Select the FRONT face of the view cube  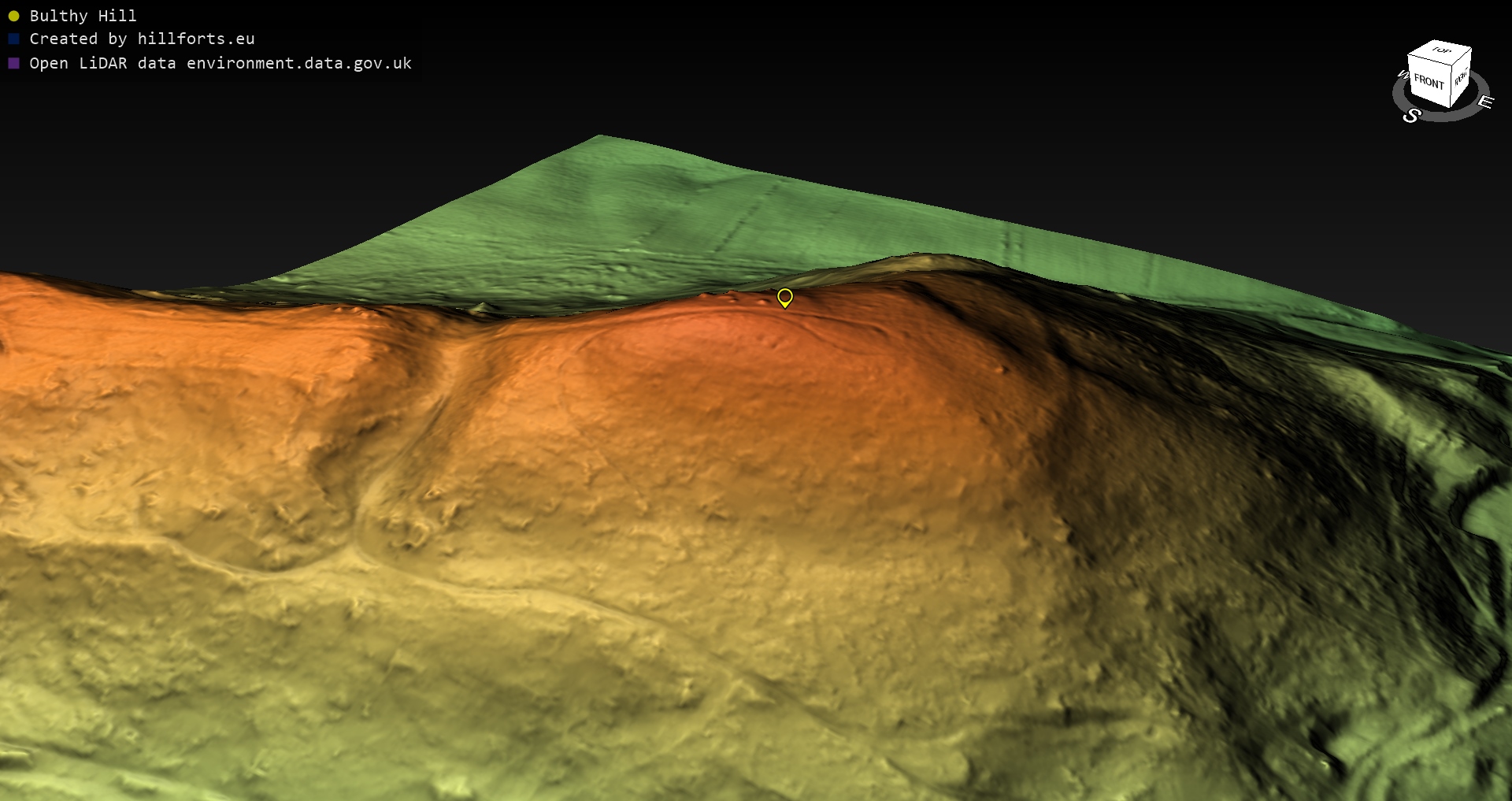(1429, 81)
